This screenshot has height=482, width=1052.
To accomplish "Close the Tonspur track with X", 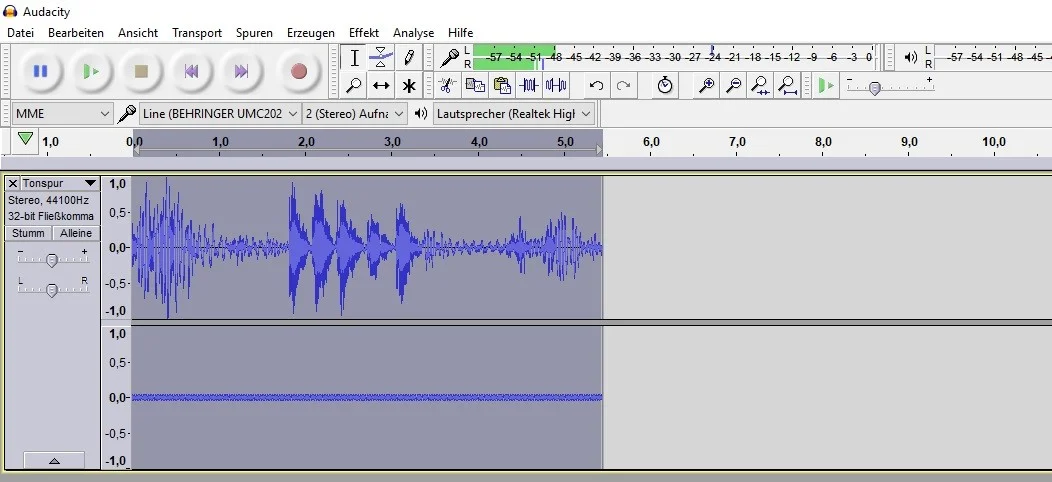I will 13,183.
